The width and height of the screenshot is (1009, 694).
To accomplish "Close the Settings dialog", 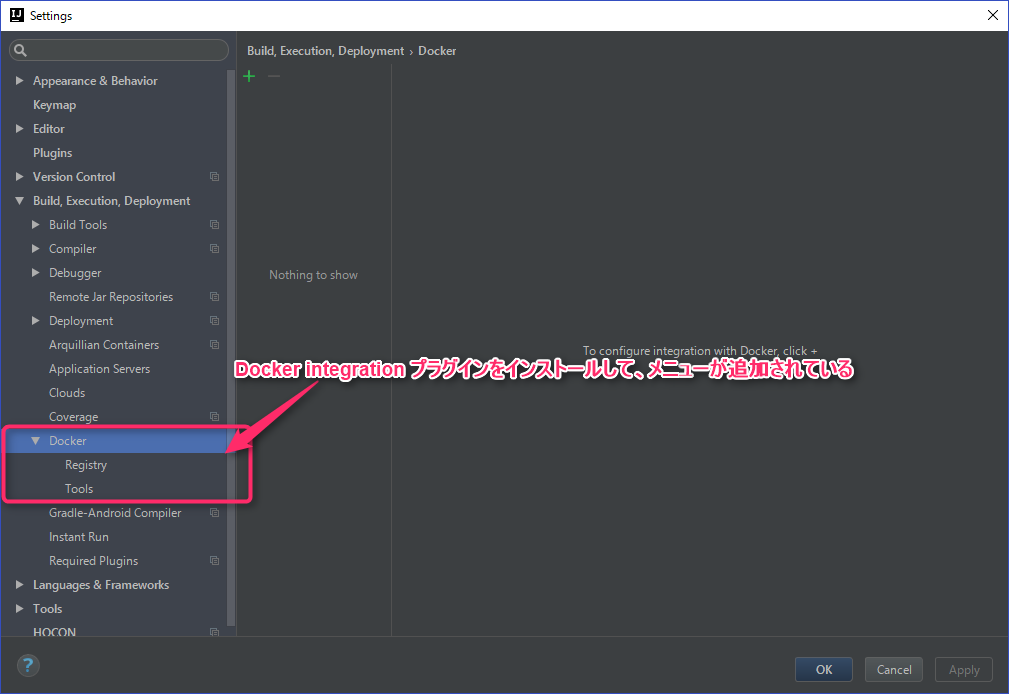I will 992,15.
